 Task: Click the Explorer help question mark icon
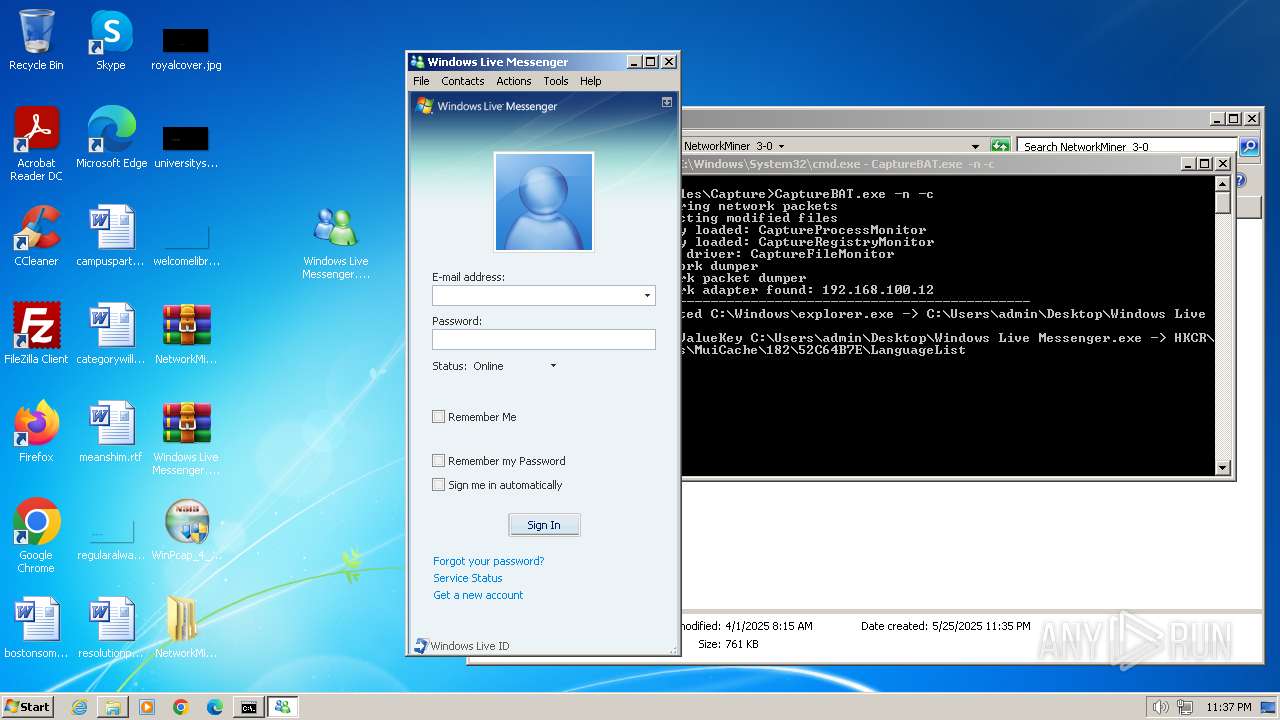1239,181
